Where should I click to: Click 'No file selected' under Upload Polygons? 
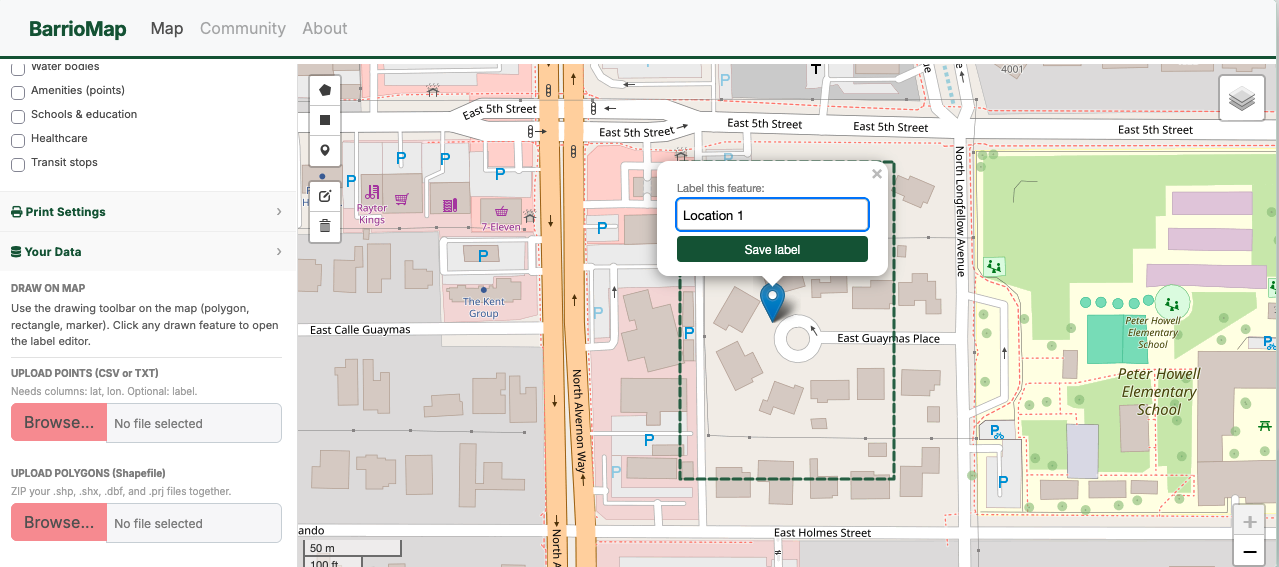pos(158,524)
